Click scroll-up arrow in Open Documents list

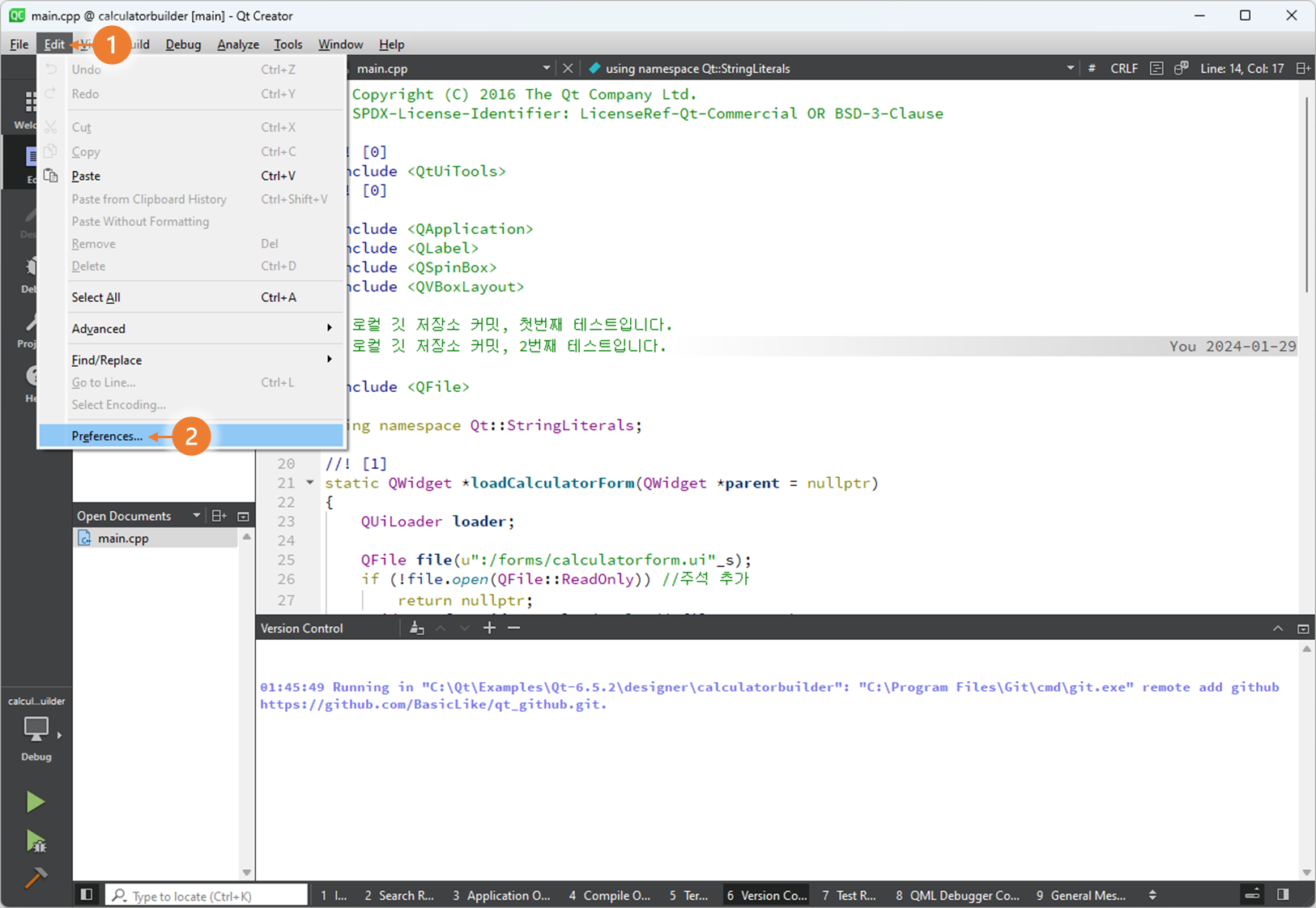[x=246, y=536]
